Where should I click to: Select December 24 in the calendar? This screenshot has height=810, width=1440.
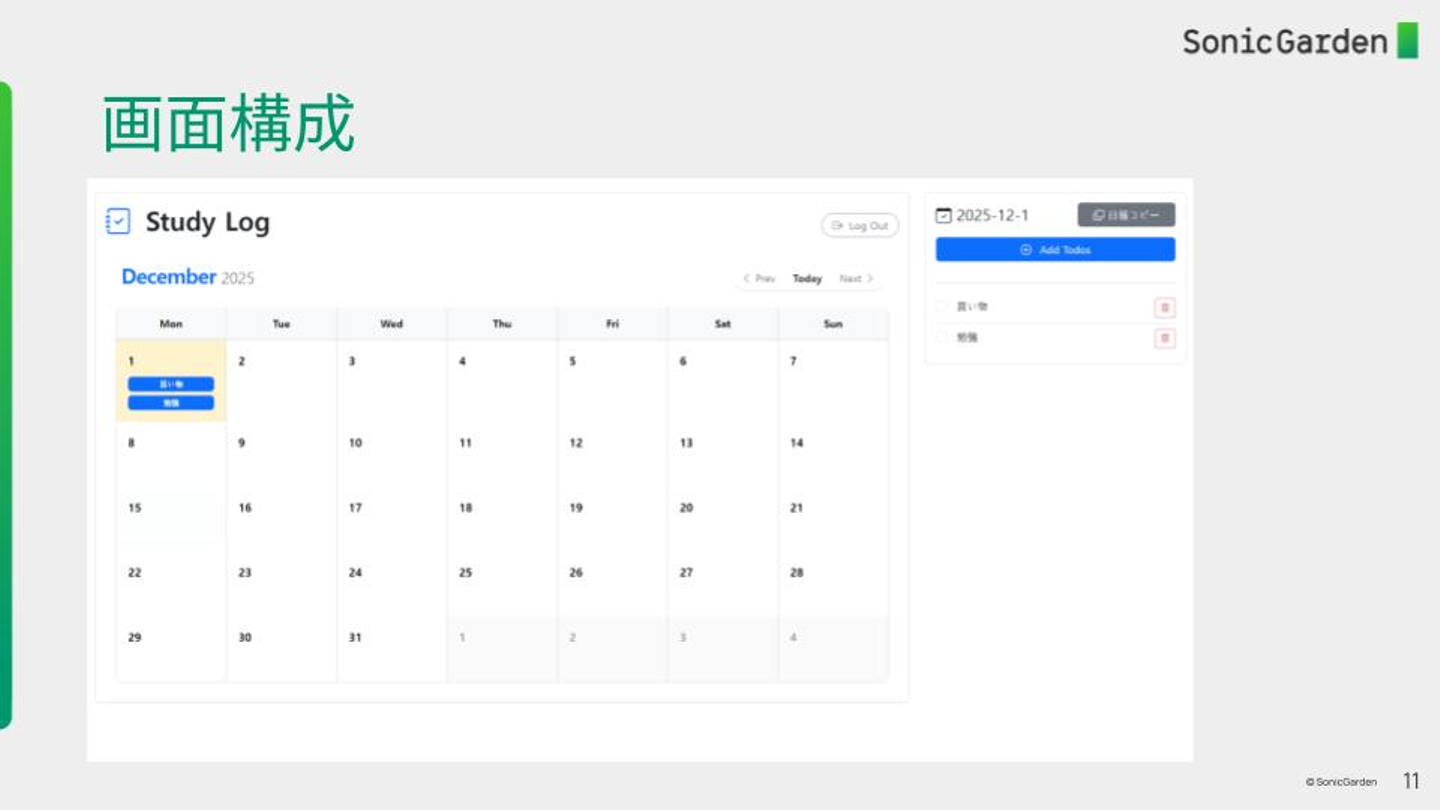392,585
